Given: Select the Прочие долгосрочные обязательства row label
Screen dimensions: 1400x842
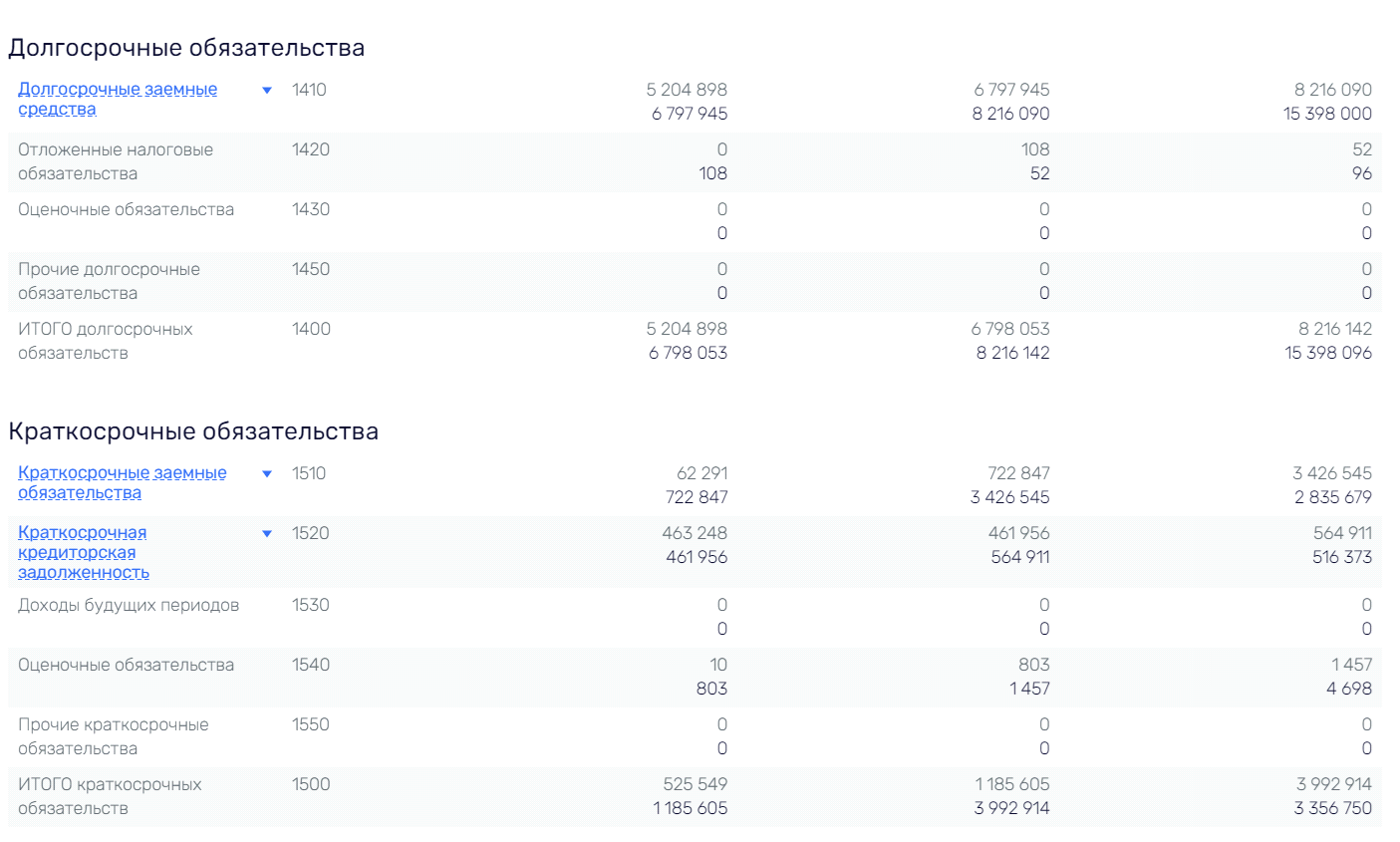Looking at the screenshot, I should coord(109,281).
